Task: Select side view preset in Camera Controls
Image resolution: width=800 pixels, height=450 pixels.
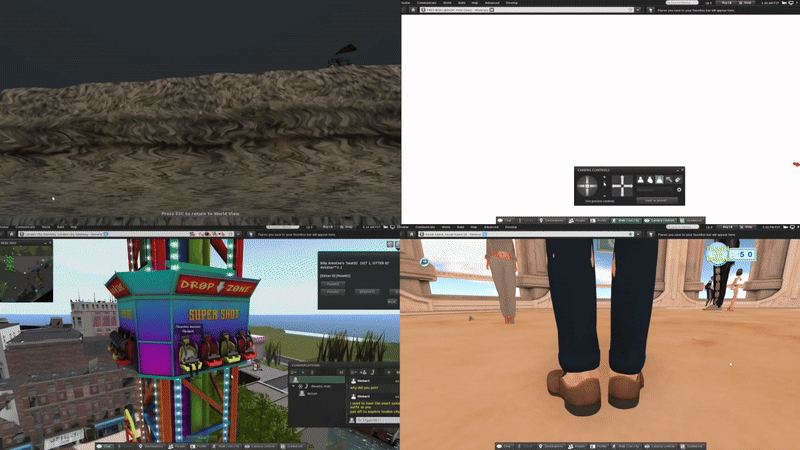Action: click(650, 180)
